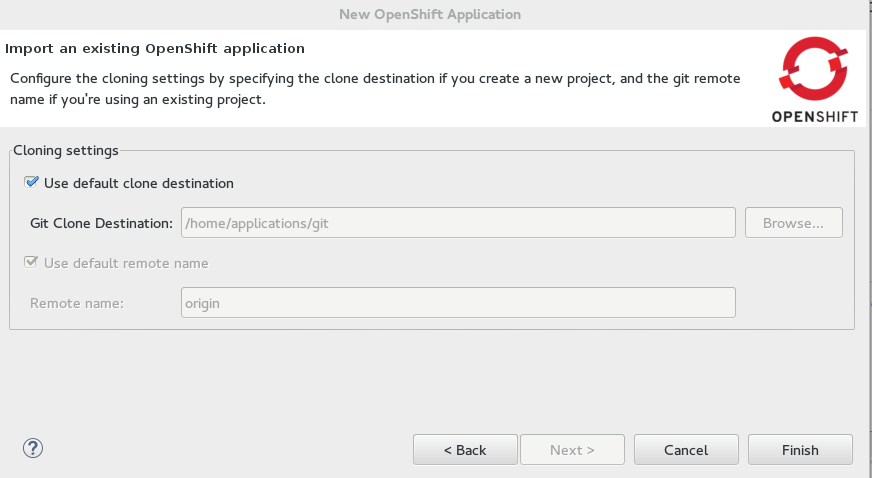The width and height of the screenshot is (872, 478).
Task: Click the Browse... button
Action: pyautogui.click(x=794, y=223)
